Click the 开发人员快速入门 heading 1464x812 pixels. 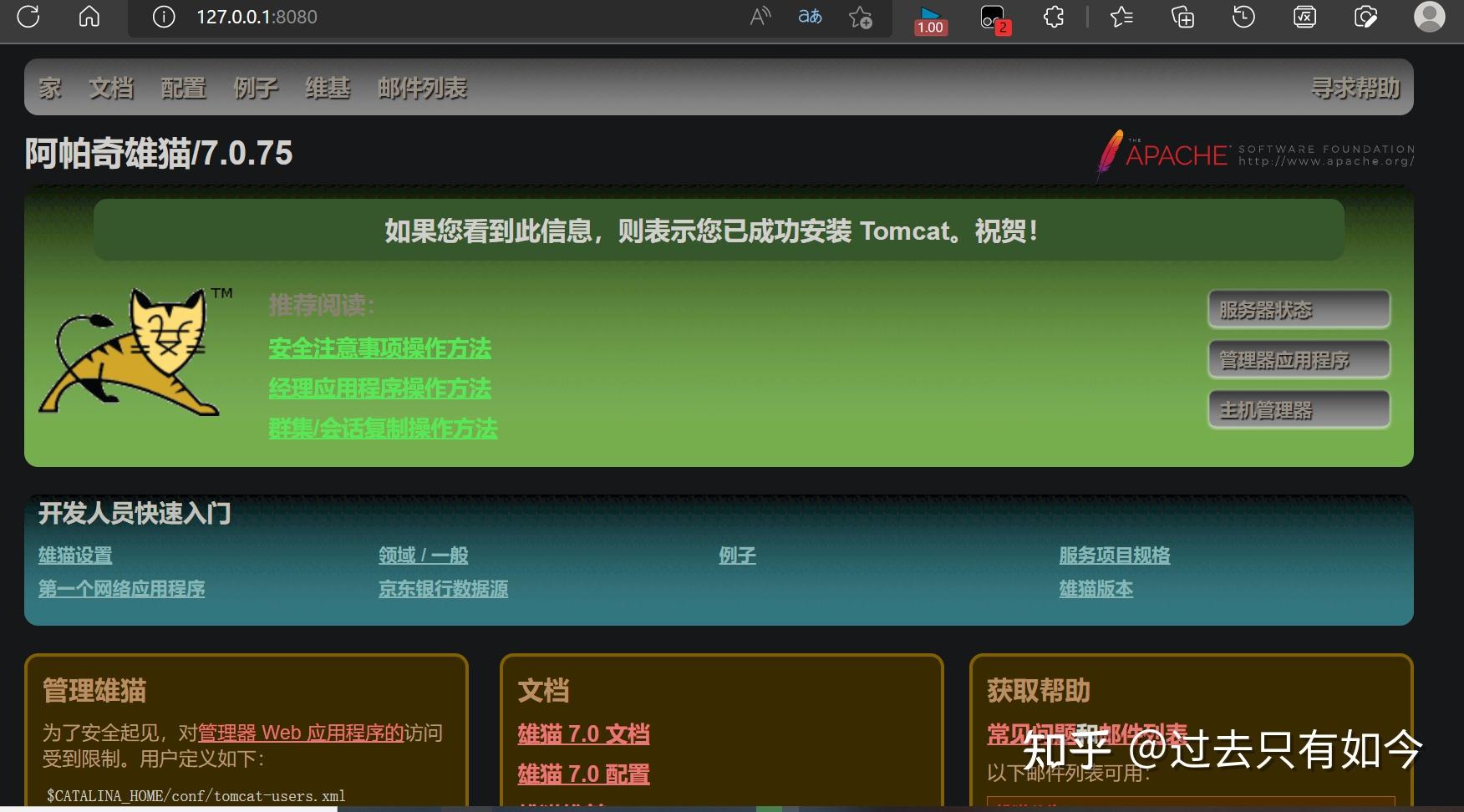(x=135, y=513)
